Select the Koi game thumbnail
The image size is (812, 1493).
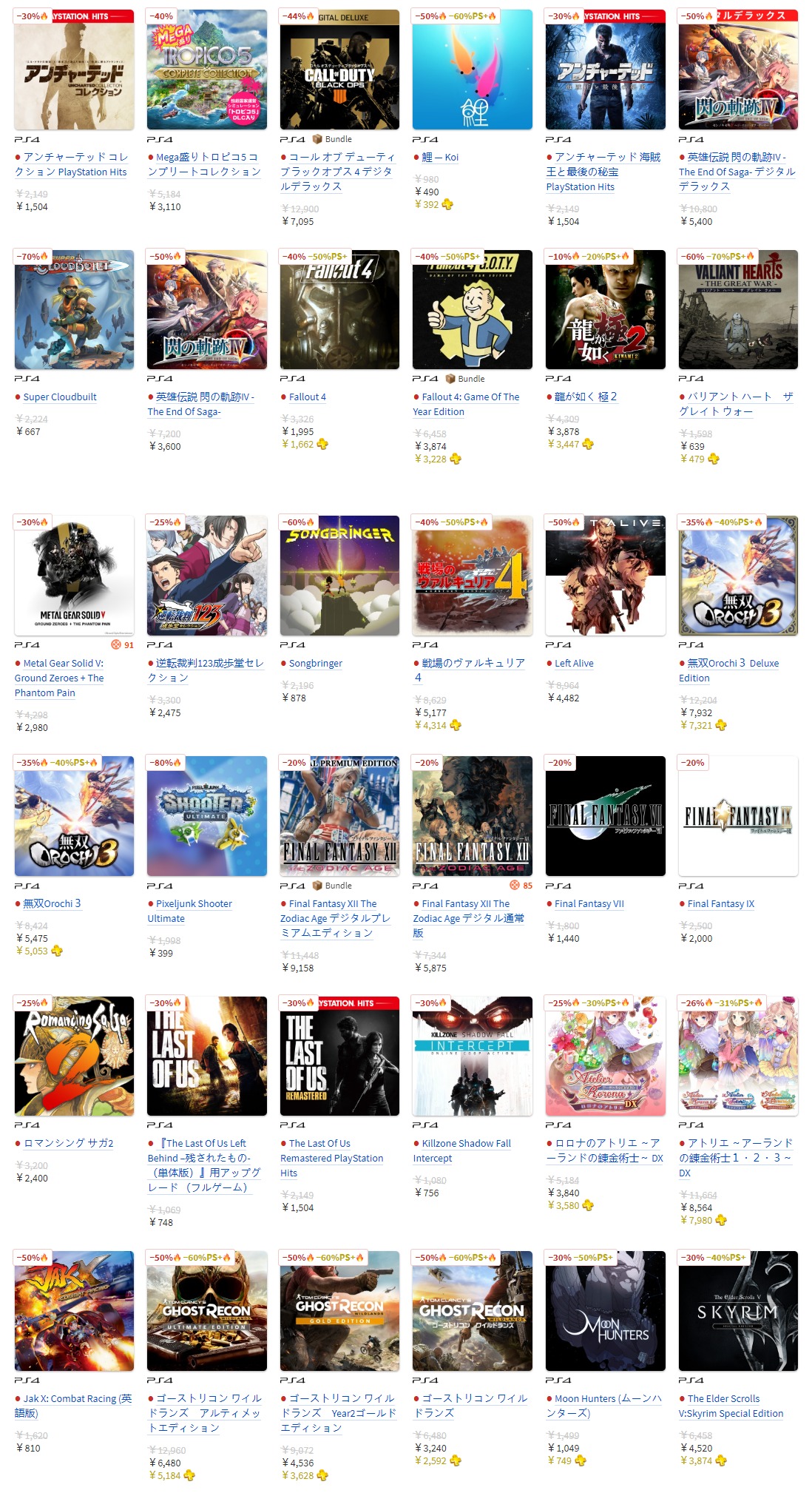click(473, 70)
